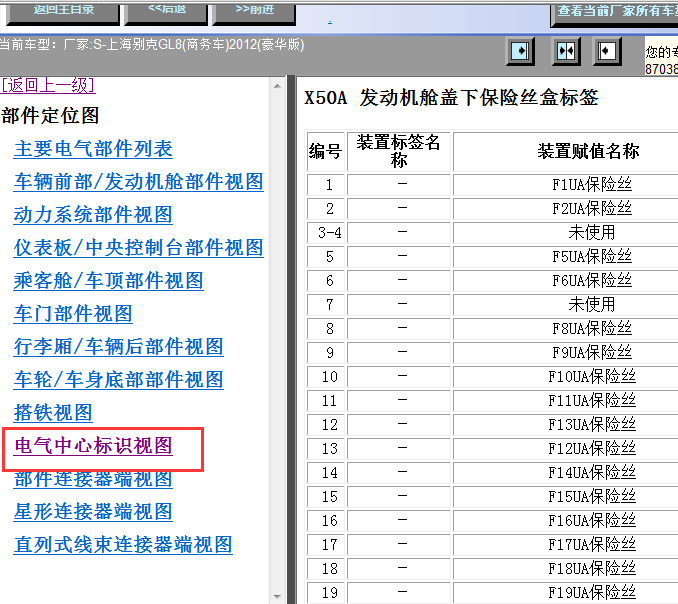Click the left panel scroll-down arrow
The height and width of the screenshot is (604, 678).
[278, 597]
